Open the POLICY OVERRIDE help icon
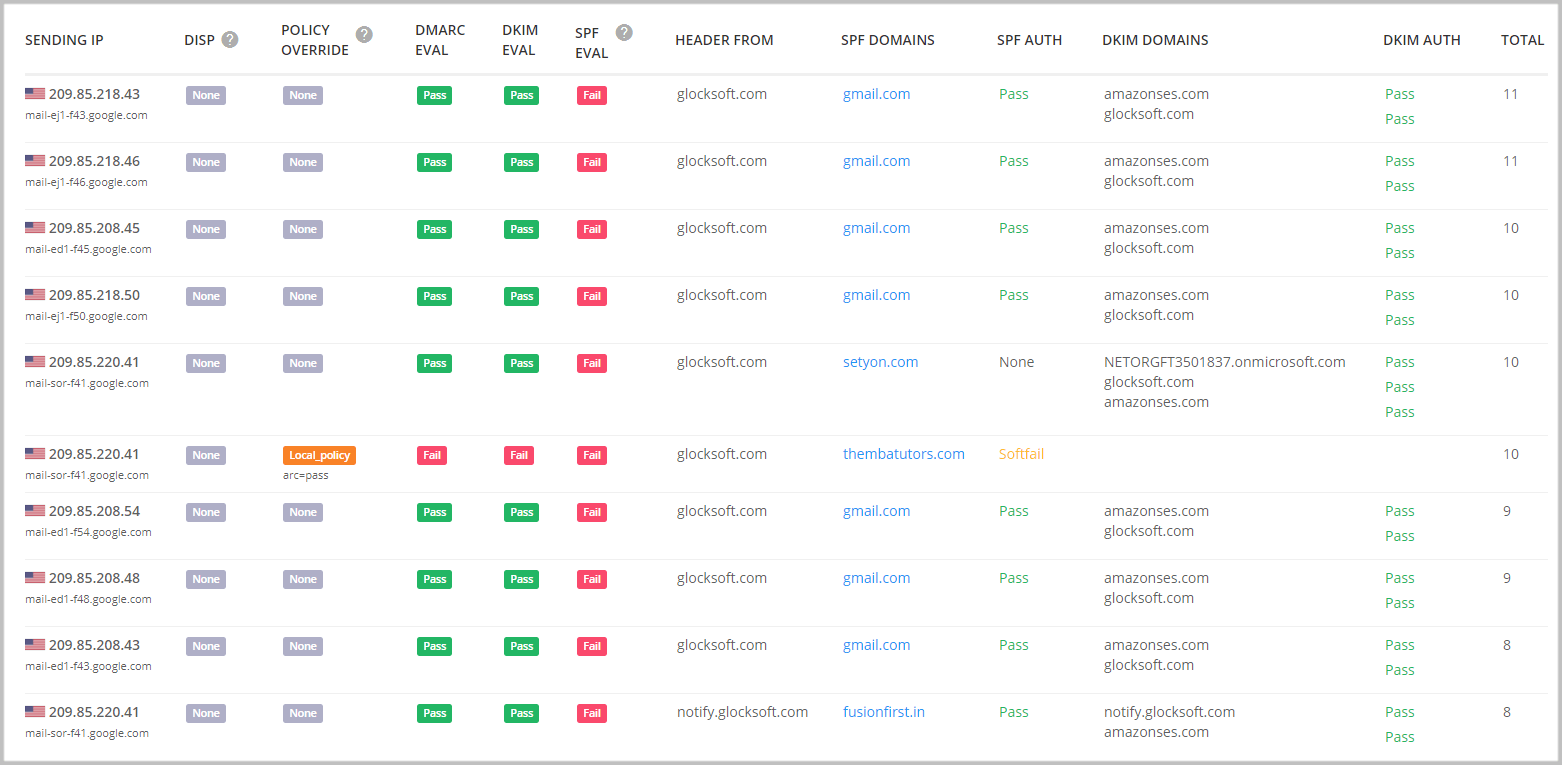 point(364,34)
